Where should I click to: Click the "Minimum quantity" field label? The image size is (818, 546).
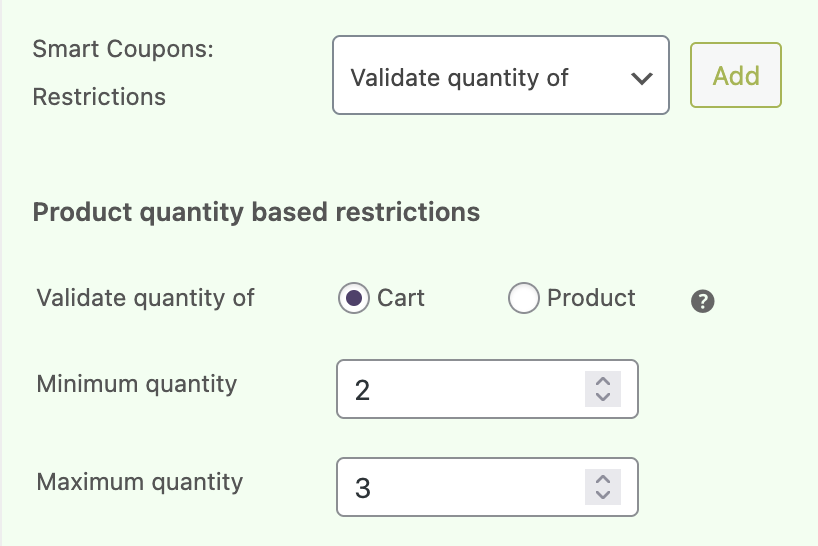pyautogui.click(x=137, y=383)
